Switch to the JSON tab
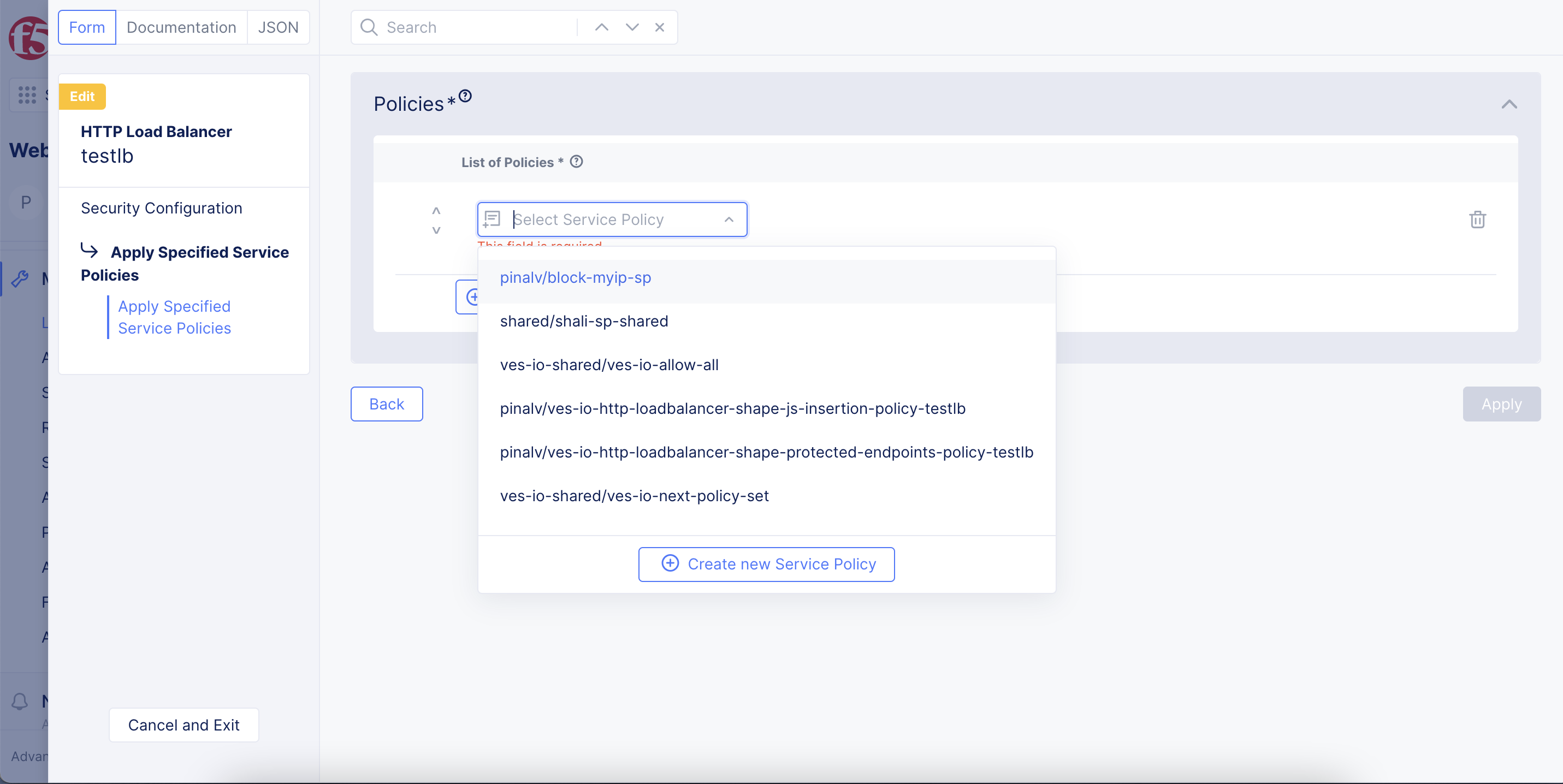The image size is (1563, 784). (x=279, y=27)
